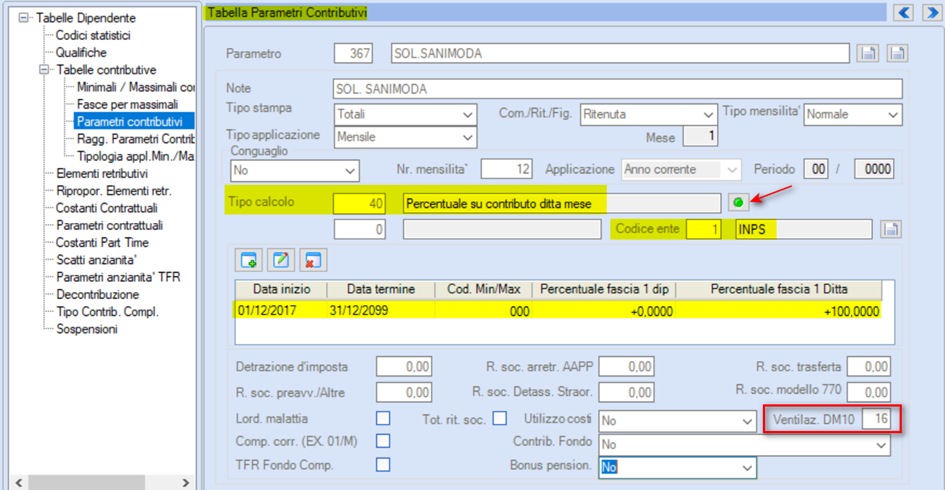Open lookup icon next to INPS field
The height and width of the screenshot is (490, 945).
pos(891,230)
